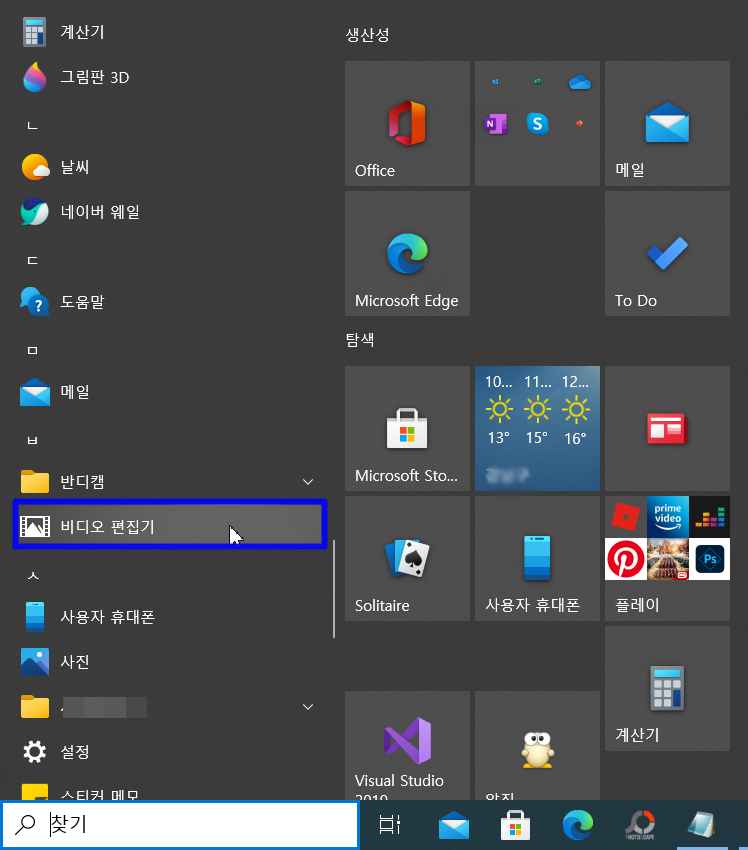The image size is (748, 850).
Task: Open OneNote in the Office apps folder tile
Action: (x=495, y=124)
